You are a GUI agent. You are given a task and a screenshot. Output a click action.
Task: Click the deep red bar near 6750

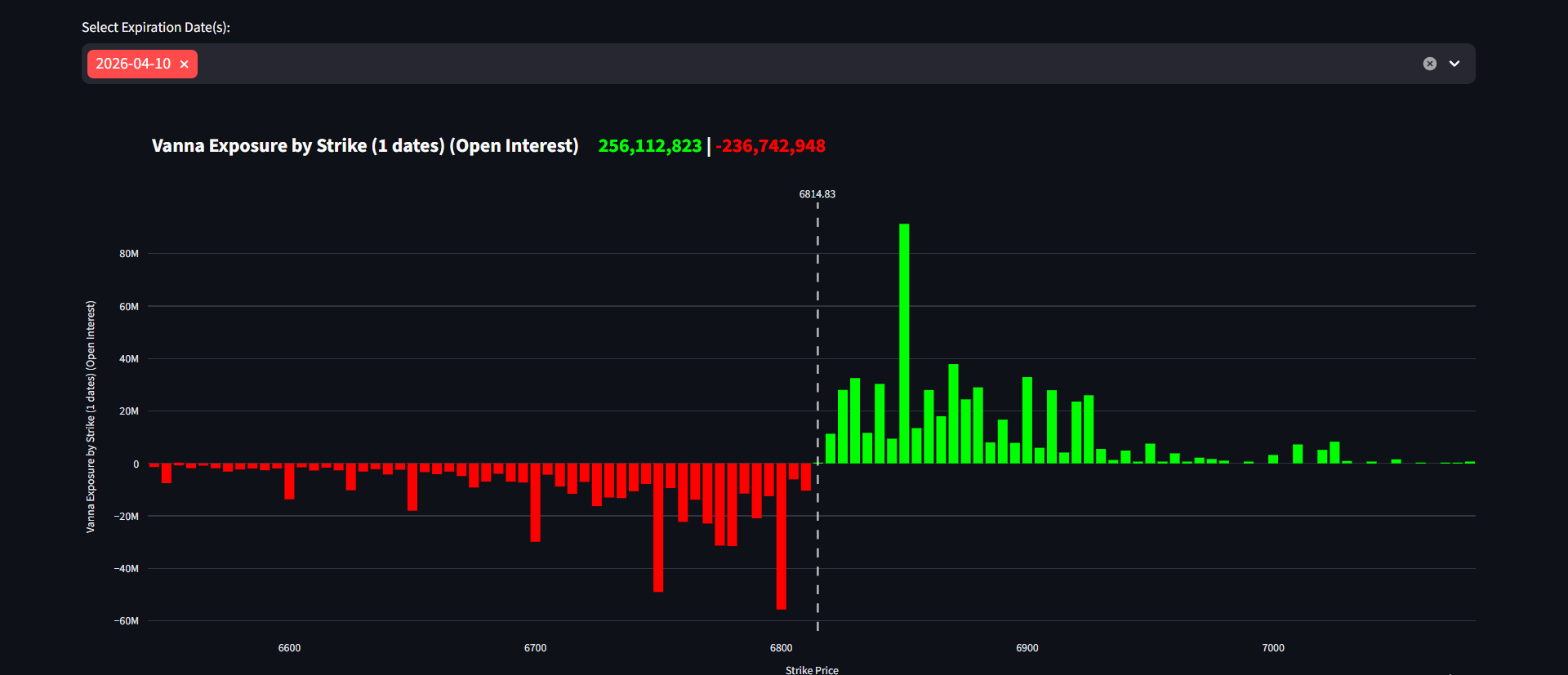(x=658, y=527)
